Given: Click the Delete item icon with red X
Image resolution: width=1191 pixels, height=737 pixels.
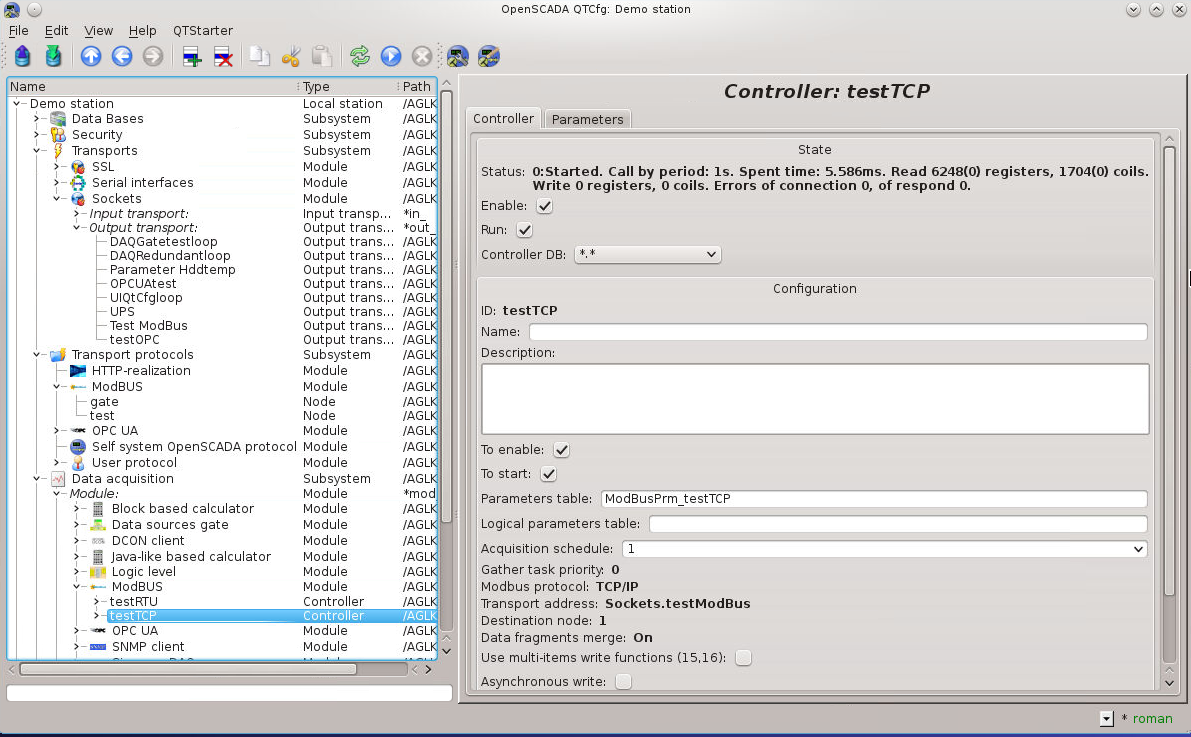Looking at the screenshot, I should [223, 56].
